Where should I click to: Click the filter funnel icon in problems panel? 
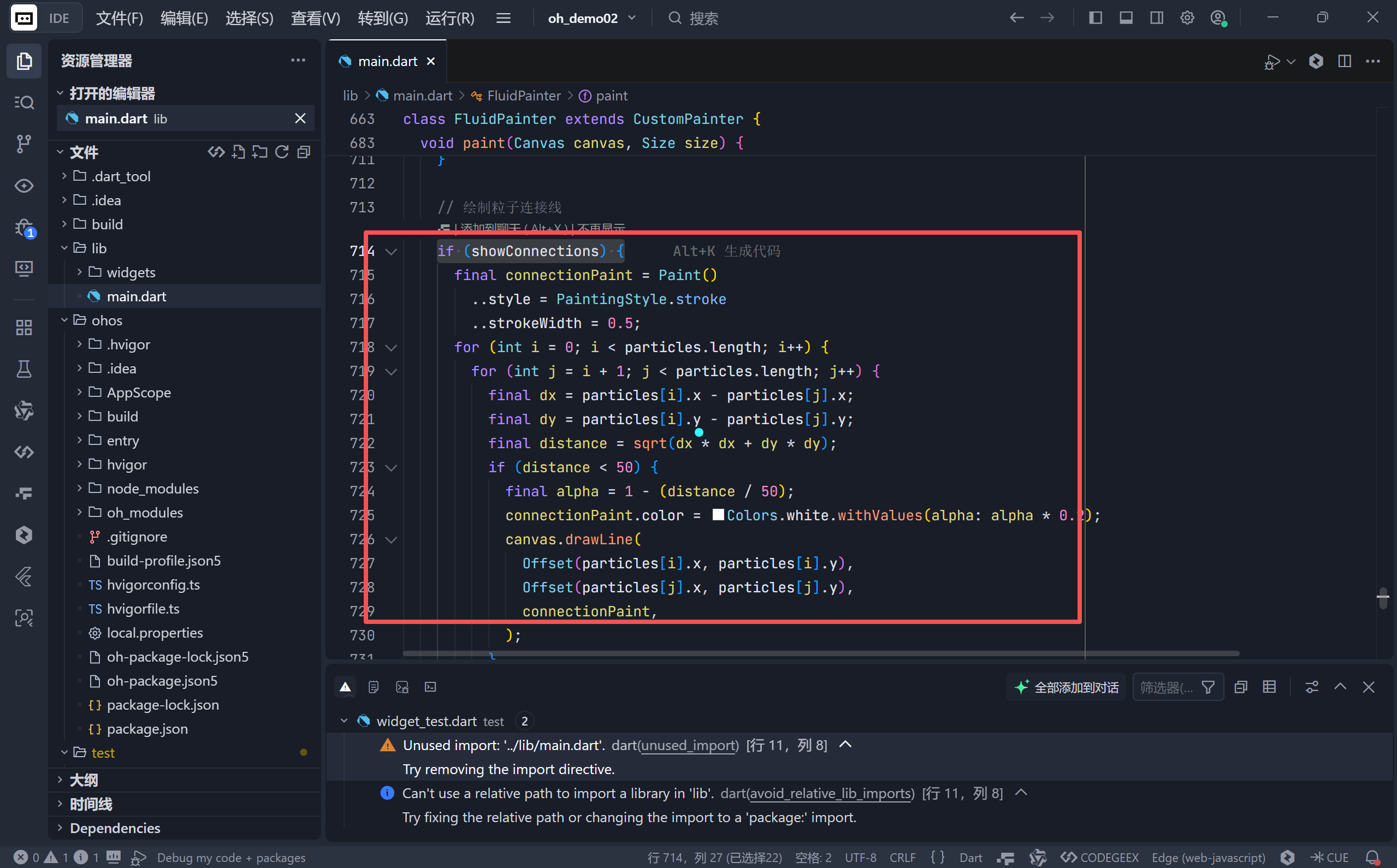pos(1208,687)
